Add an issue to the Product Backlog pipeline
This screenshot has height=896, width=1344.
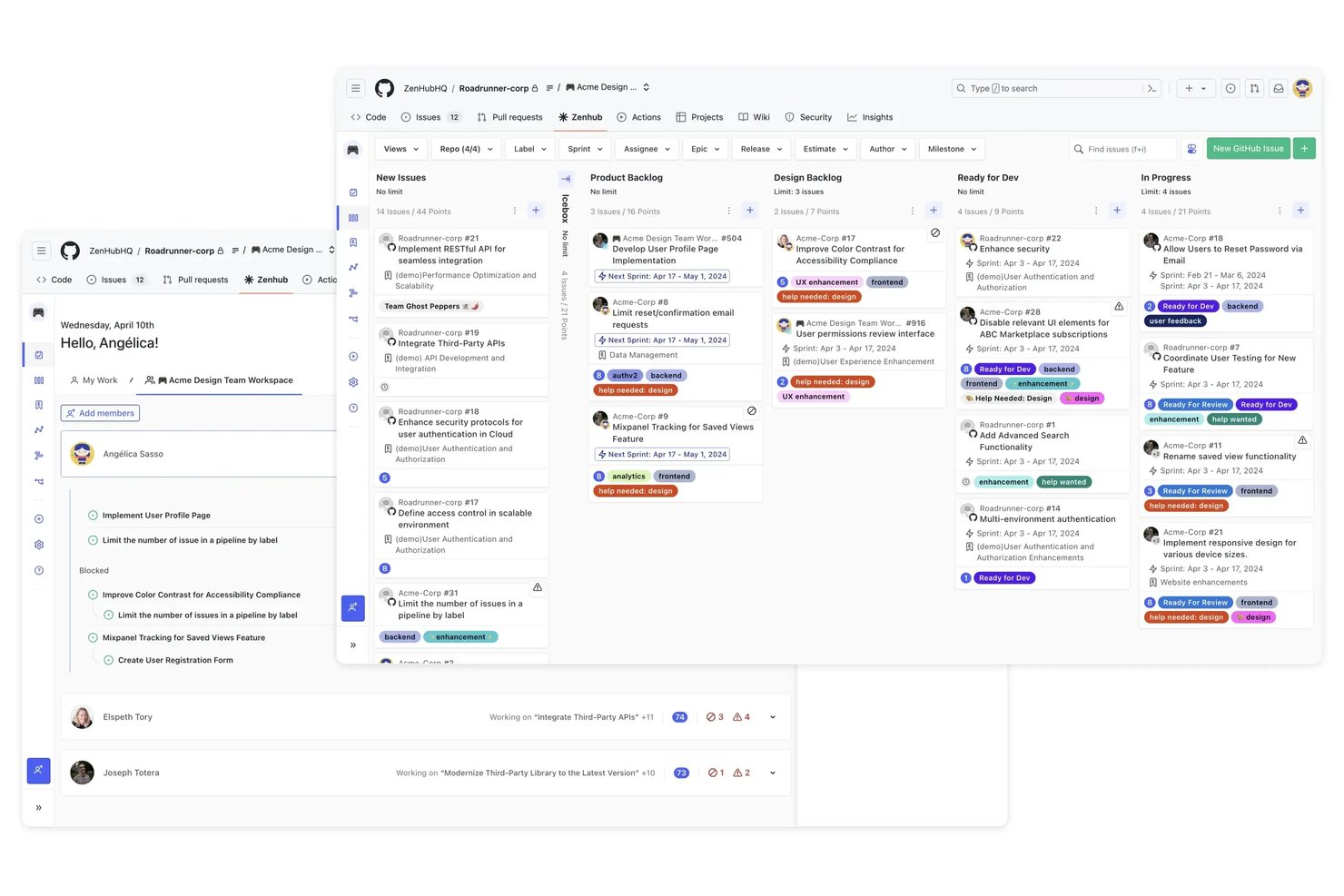(x=750, y=211)
